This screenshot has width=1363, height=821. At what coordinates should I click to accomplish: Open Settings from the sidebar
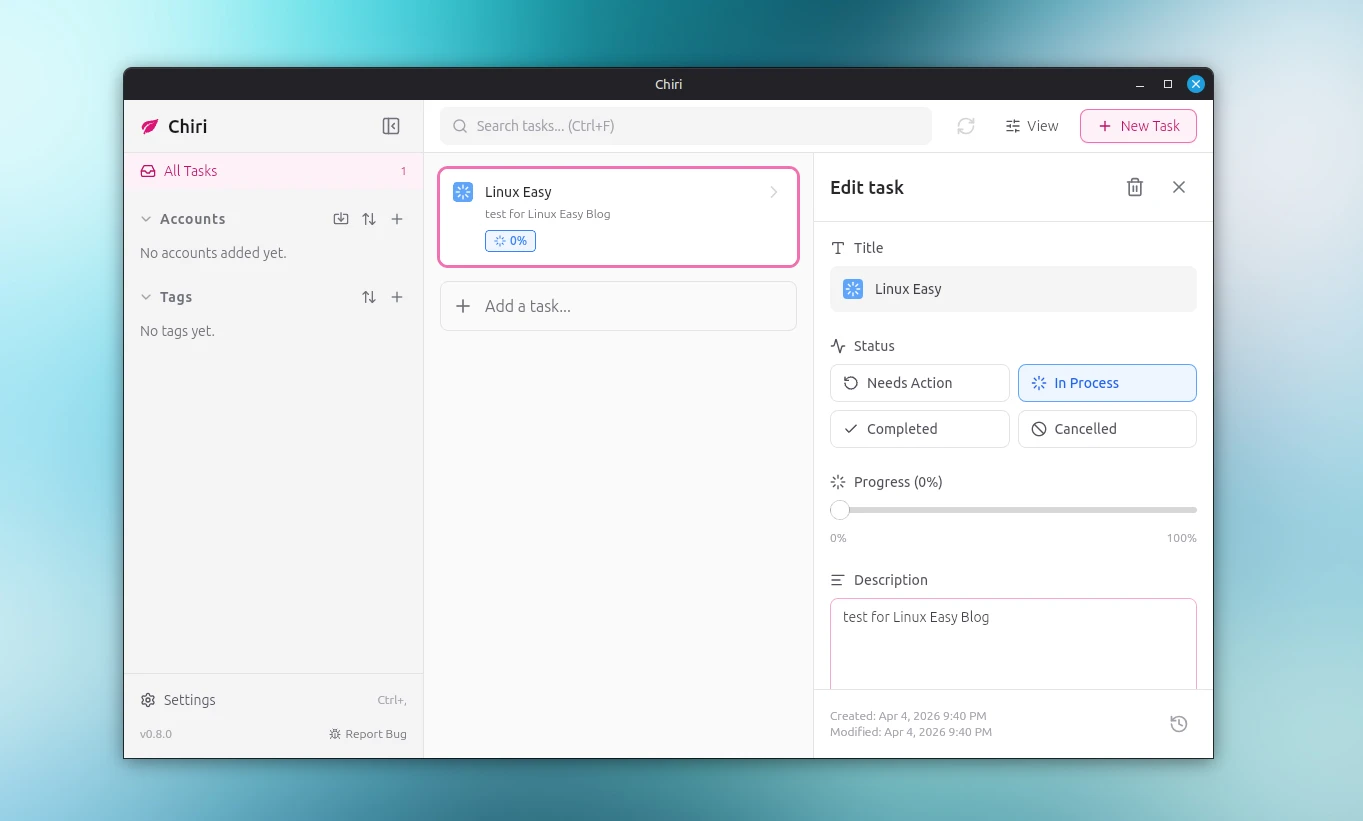[x=189, y=700]
